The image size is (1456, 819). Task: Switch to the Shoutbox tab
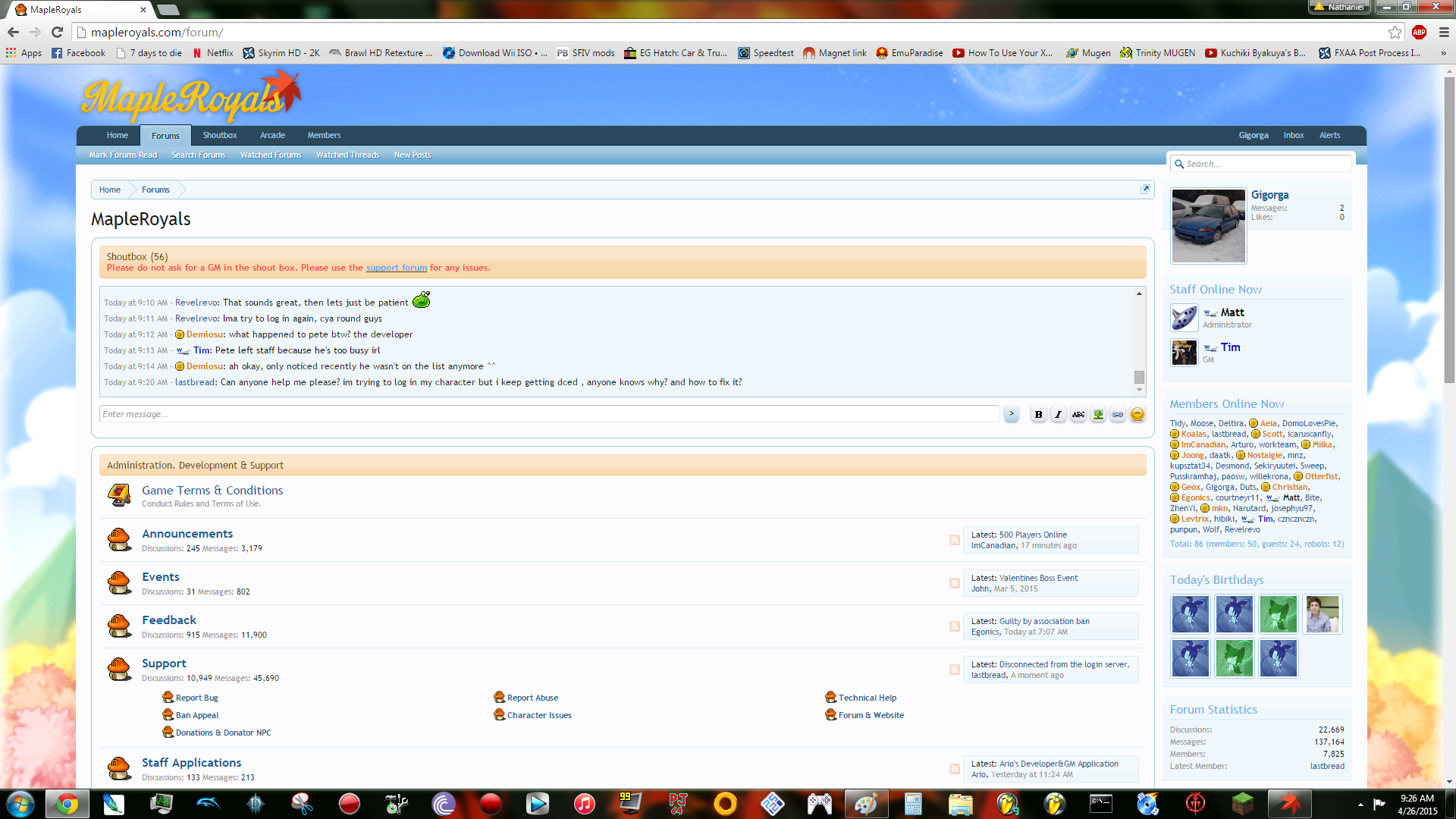click(219, 135)
